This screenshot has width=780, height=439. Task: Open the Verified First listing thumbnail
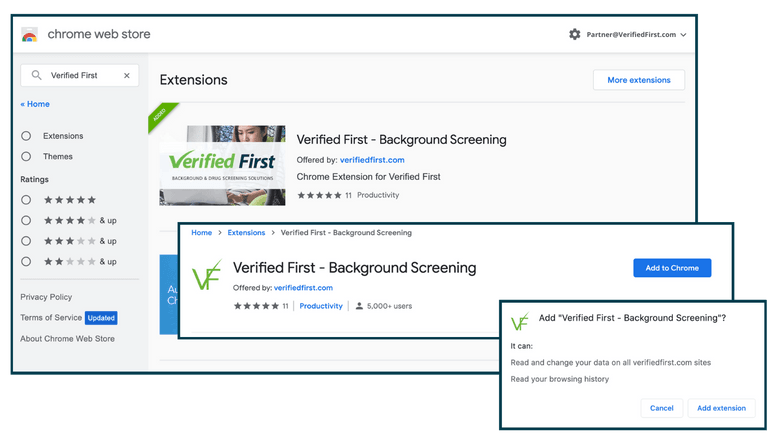point(222,166)
